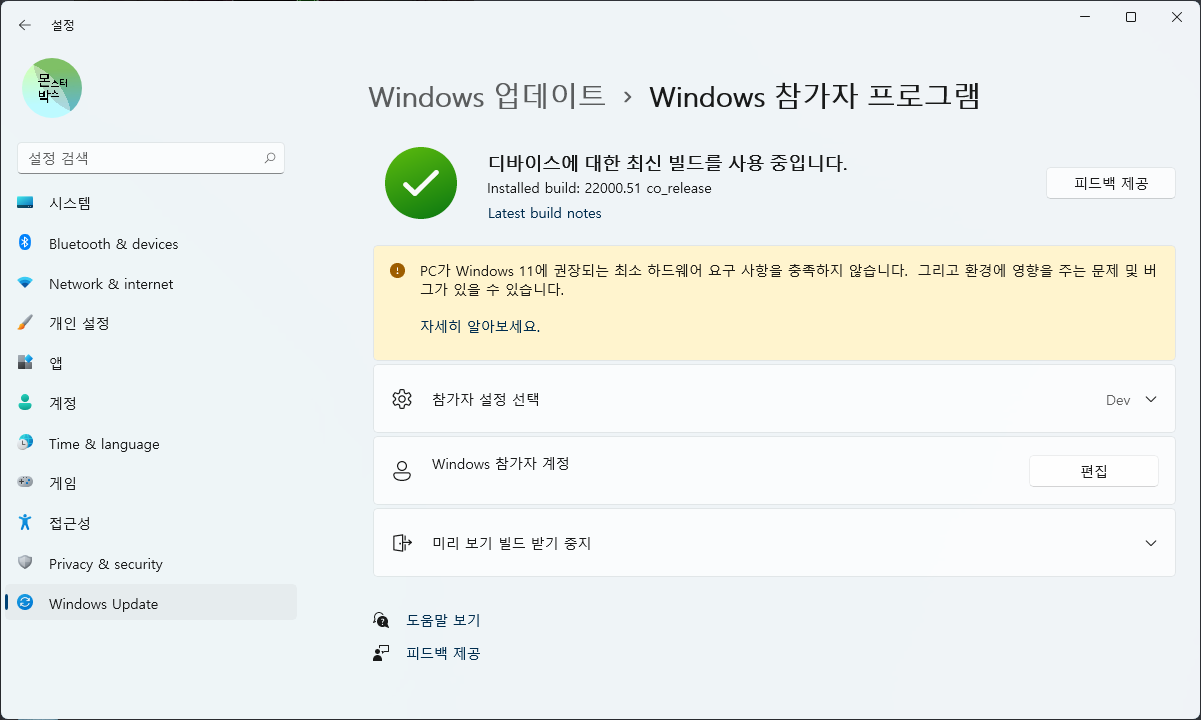Select Windows Update in sidebar

coord(151,603)
